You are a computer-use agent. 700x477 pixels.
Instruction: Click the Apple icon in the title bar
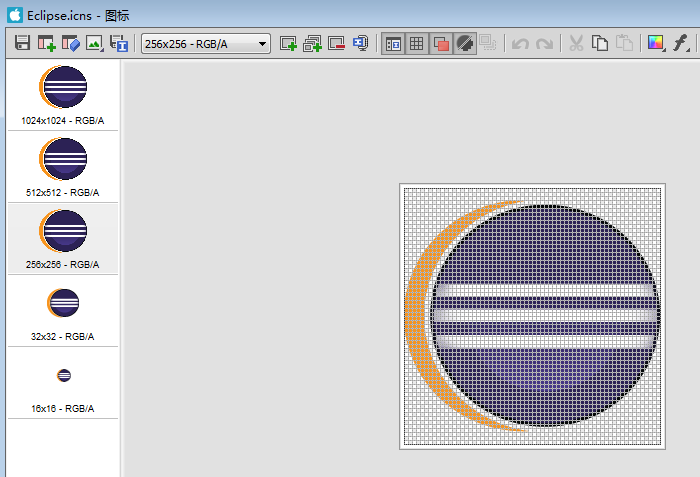click(15, 15)
